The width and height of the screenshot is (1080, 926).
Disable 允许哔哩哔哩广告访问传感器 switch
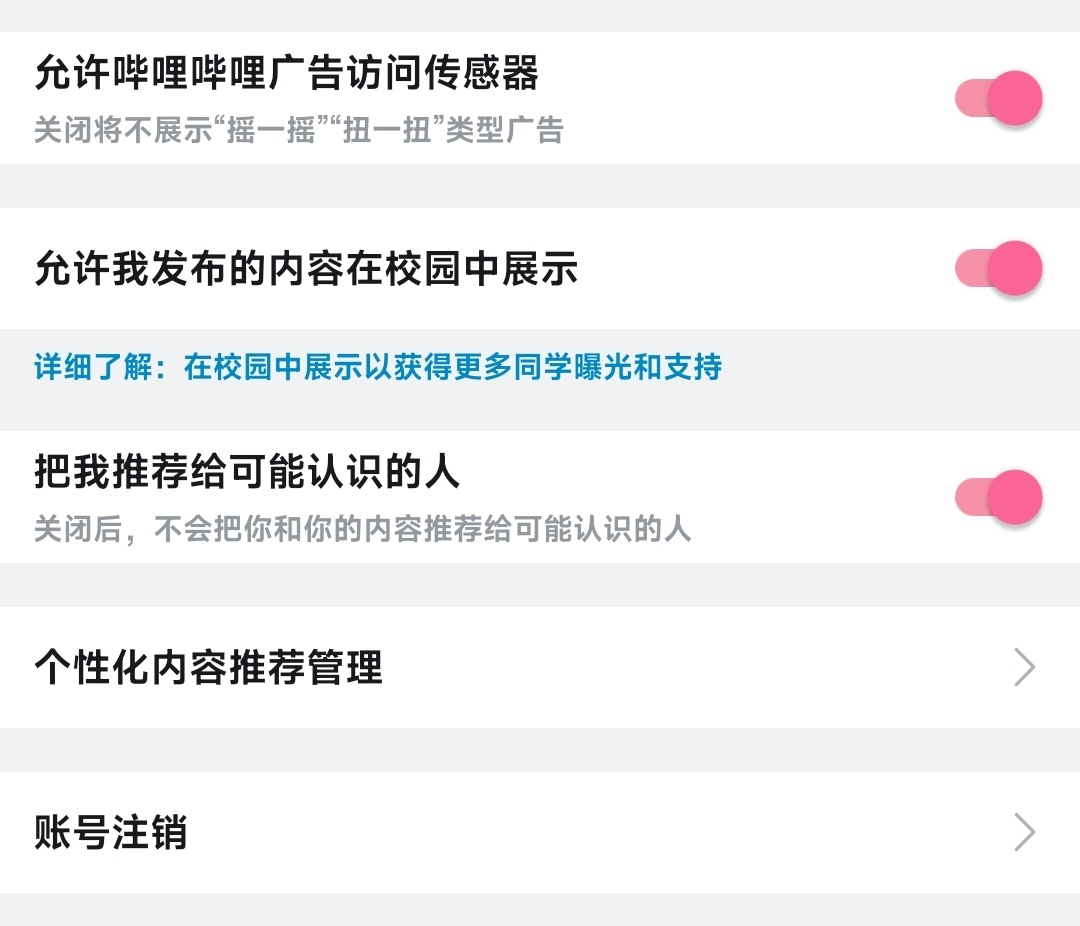tap(998, 98)
